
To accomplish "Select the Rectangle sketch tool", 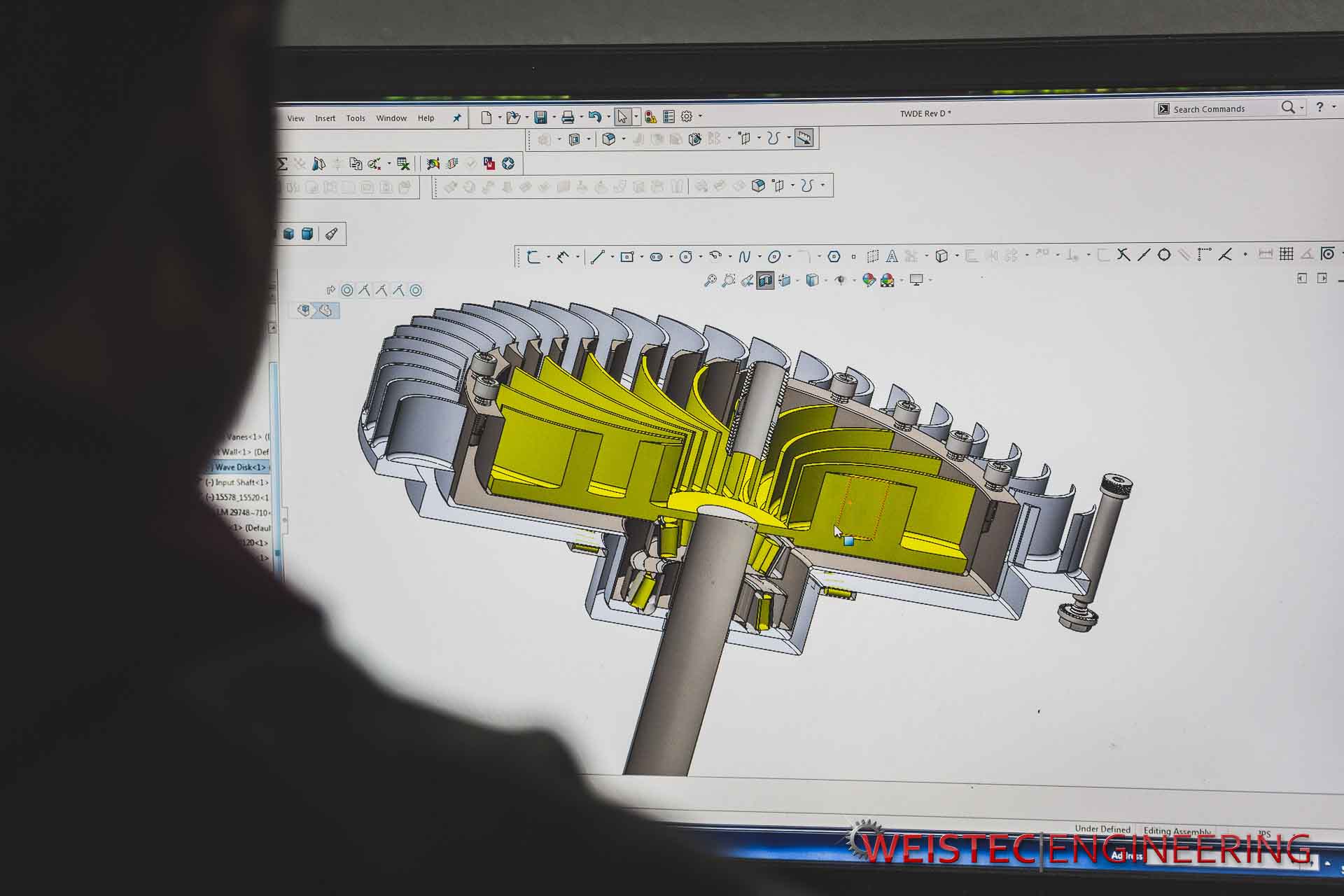I will (x=627, y=257).
